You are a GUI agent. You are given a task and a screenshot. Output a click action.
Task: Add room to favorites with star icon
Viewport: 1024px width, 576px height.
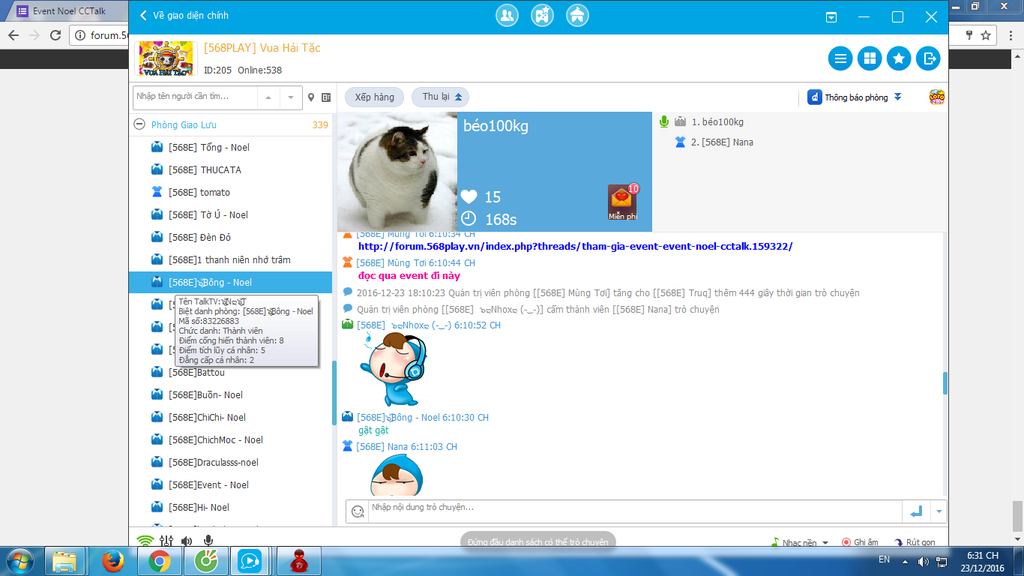click(x=899, y=59)
